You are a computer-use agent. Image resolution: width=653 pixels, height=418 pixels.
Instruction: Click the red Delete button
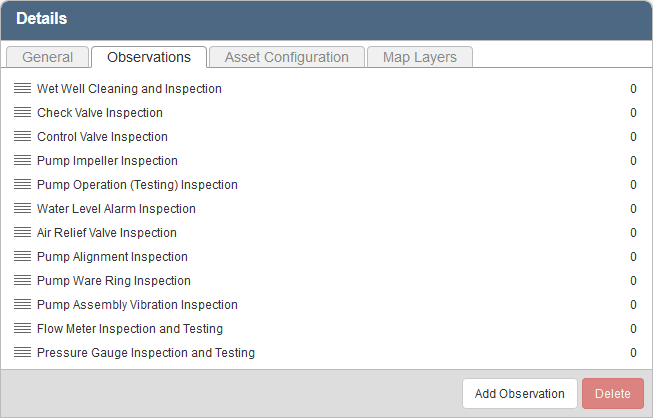(x=612, y=393)
